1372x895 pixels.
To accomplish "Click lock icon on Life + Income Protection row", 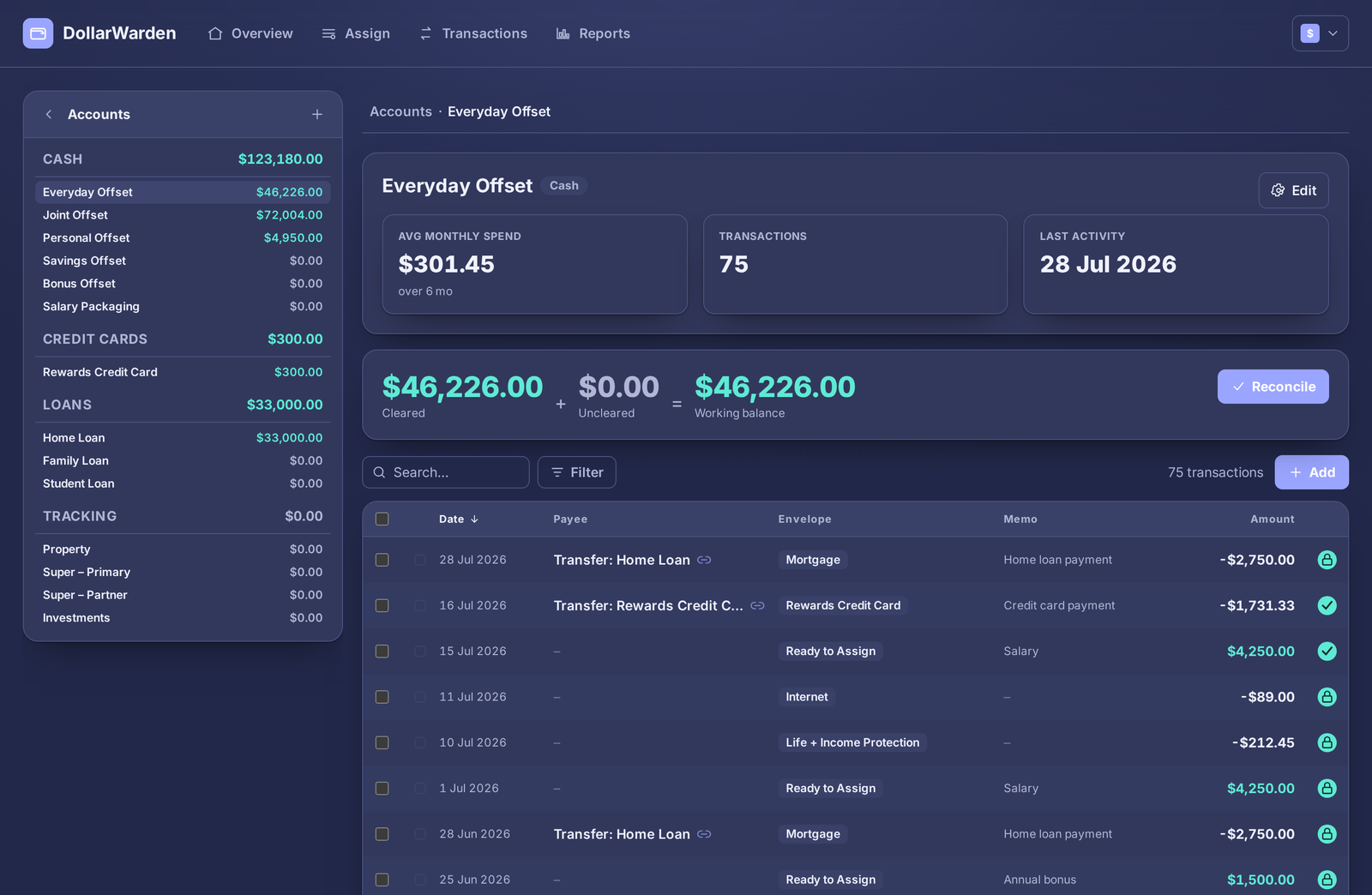I will coord(1327,742).
